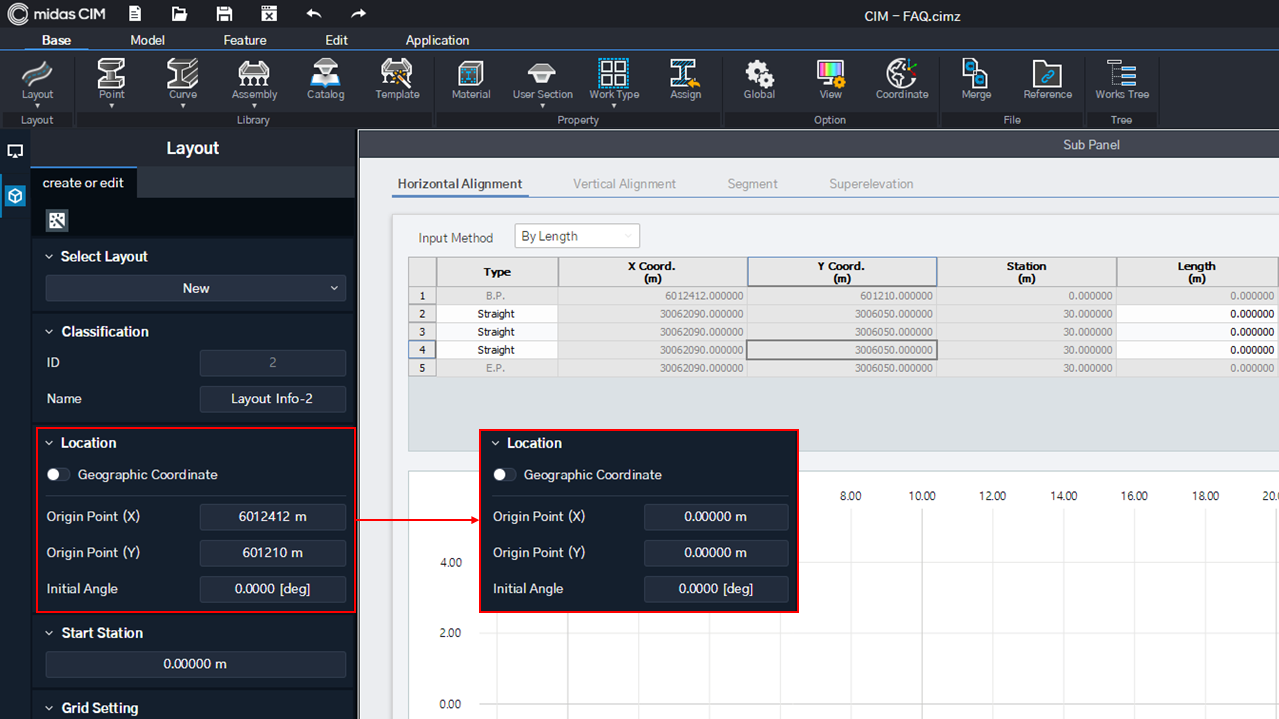Select row 4 Straight in the alignment table
The image size is (1279, 719).
(x=497, y=349)
